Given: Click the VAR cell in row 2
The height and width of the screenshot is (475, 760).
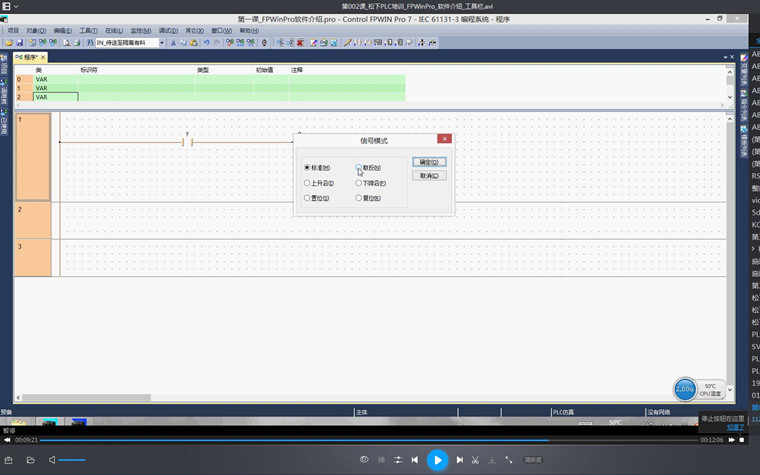Looking at the screenshot, I should (56, 97).
